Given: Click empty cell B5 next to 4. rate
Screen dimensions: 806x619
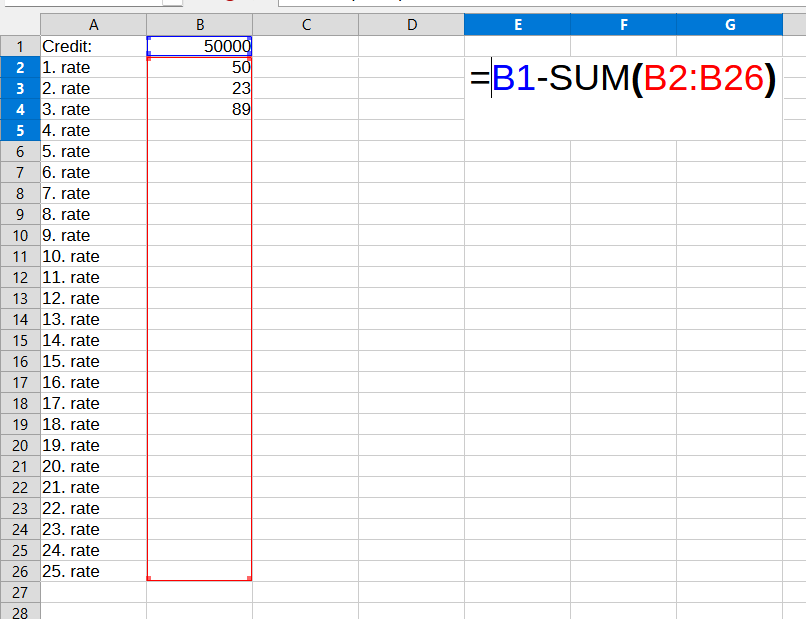Looking at the screenshot, I should pyautogui.click(x=199, y=130).
